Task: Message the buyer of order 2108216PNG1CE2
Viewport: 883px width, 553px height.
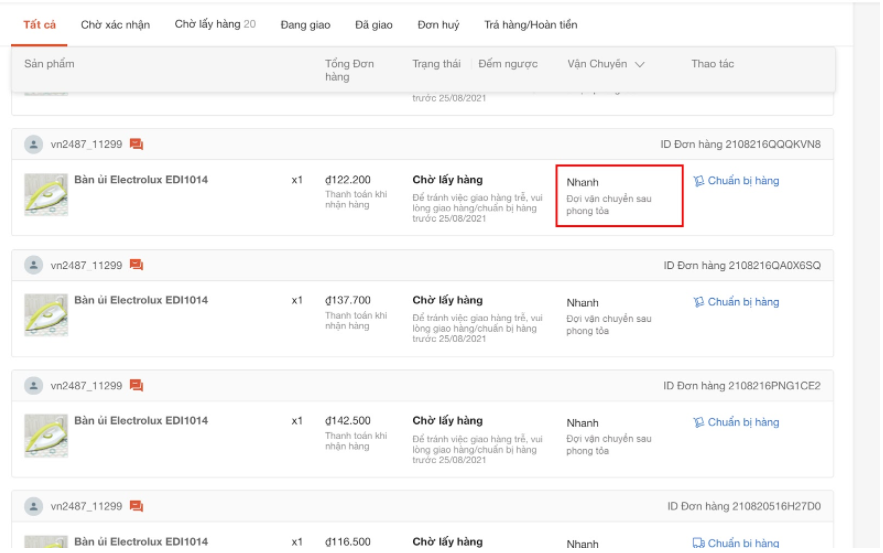Action: [x=136, y=386]
